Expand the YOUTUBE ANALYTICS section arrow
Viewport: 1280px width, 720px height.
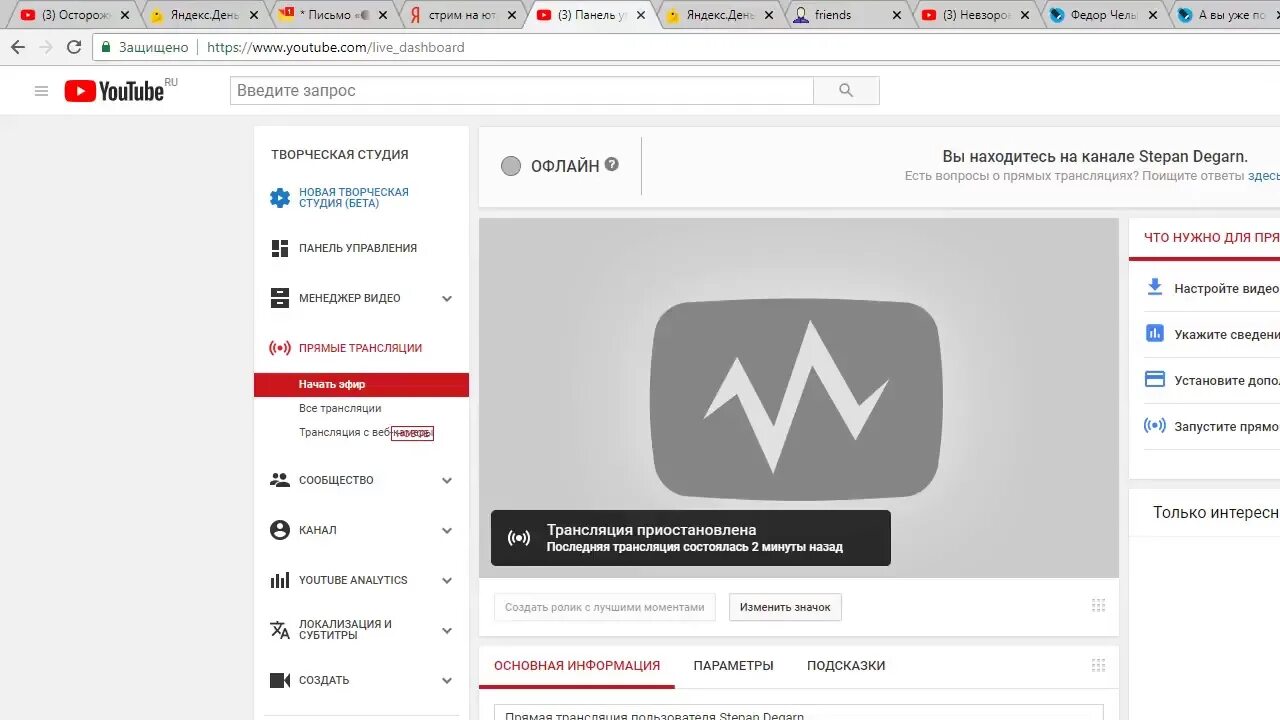(447, 580)
